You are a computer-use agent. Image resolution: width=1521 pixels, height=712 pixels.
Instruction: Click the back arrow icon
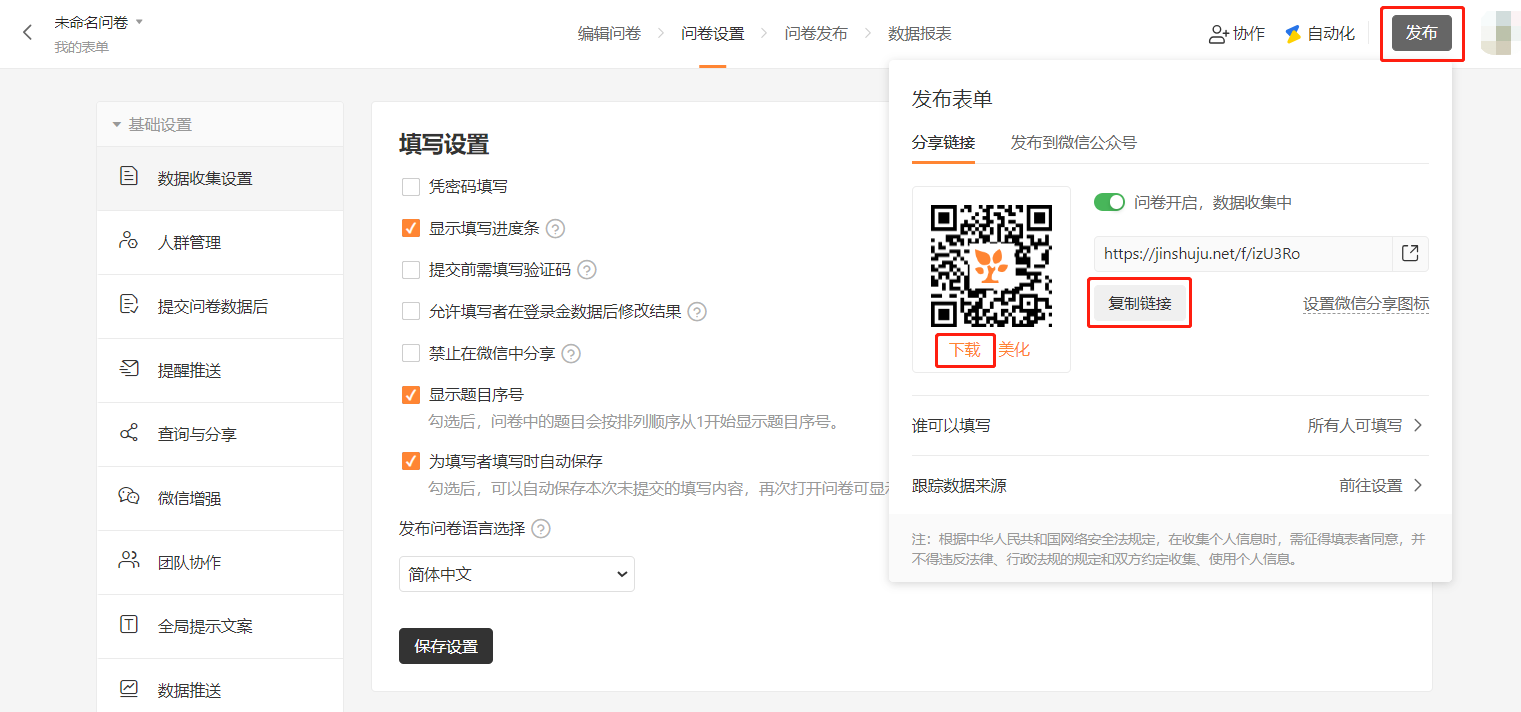point(27,32)
